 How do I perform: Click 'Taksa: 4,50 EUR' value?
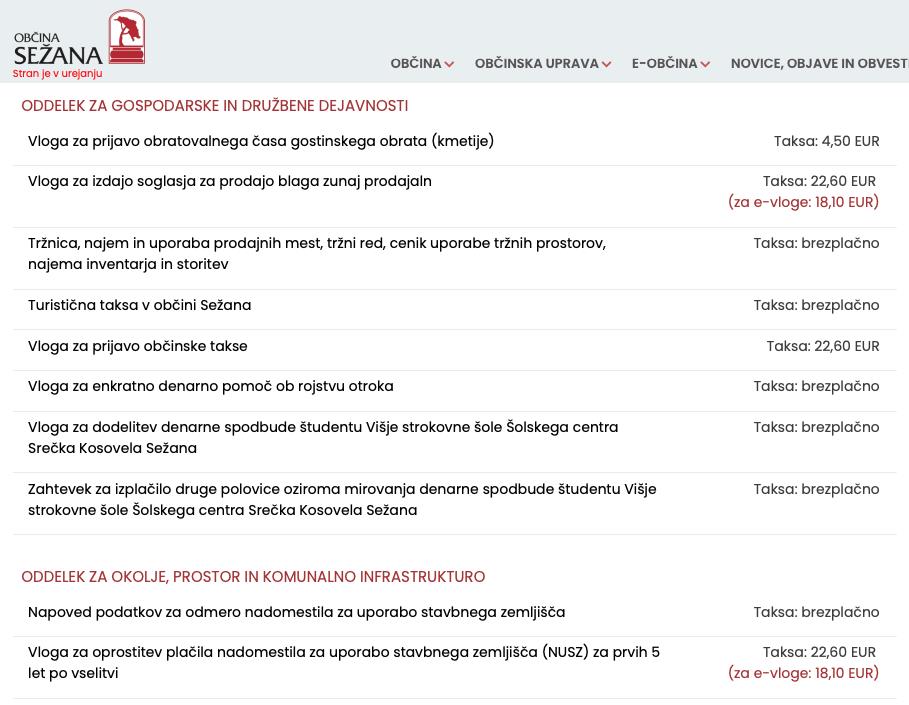[x=827, y=141]
